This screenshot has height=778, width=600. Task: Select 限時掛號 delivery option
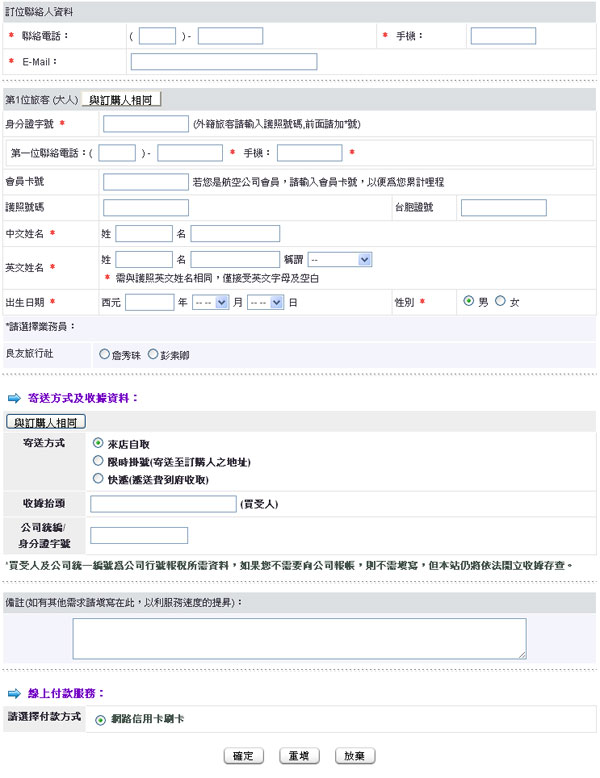[x=98, y=461]
